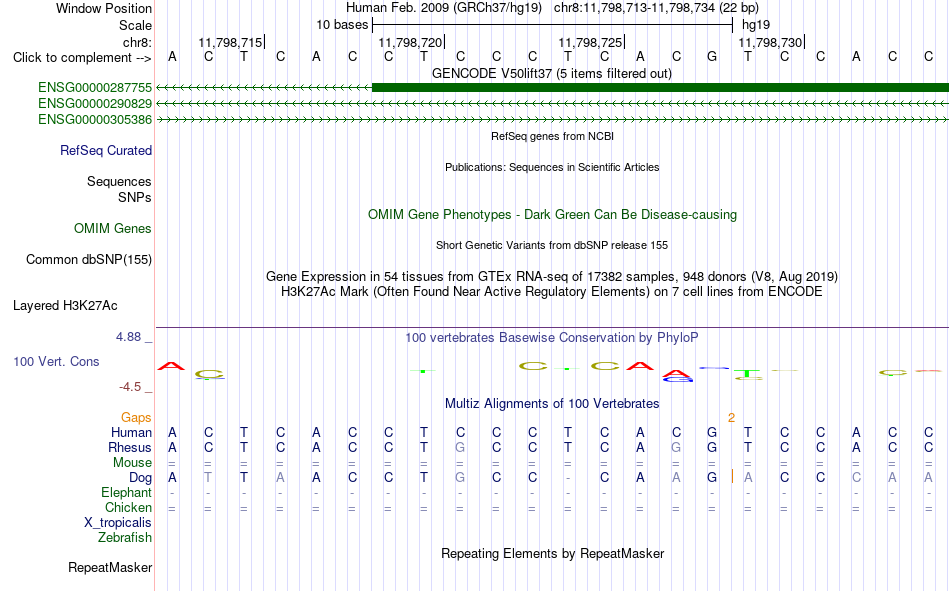Image resolution: width=950 pixels, height=591 pixels.
Task: Click the ENSG00000287755 gene label
Action: coord(95,88)
